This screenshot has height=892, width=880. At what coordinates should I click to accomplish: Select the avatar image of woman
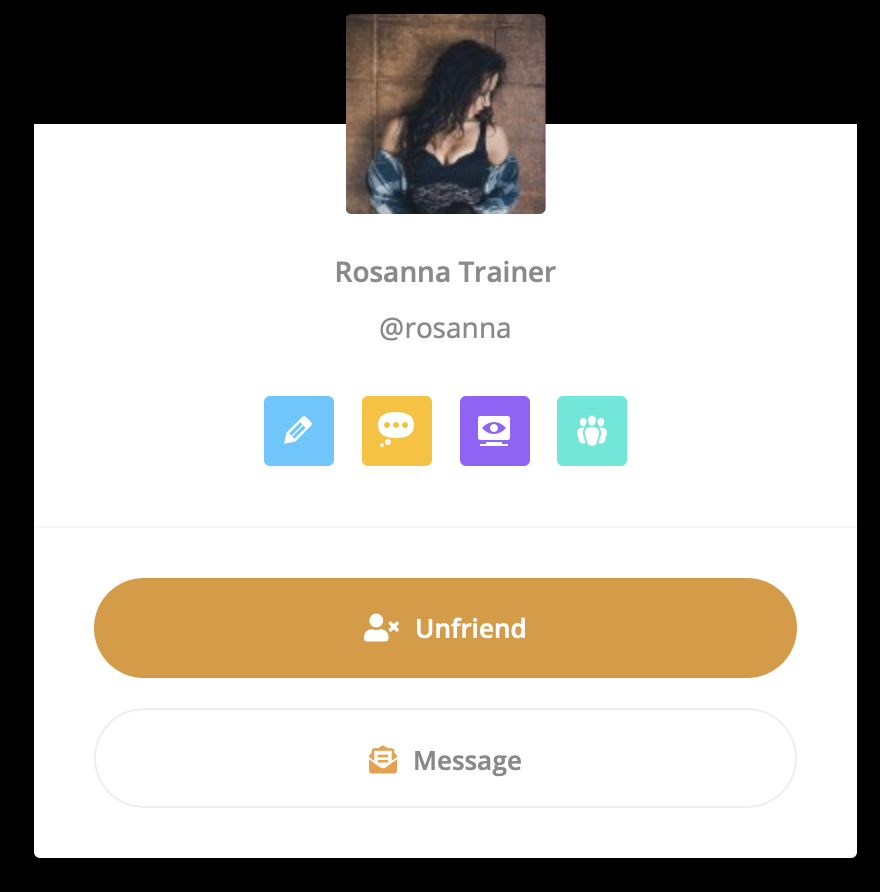tap(445, 114)
